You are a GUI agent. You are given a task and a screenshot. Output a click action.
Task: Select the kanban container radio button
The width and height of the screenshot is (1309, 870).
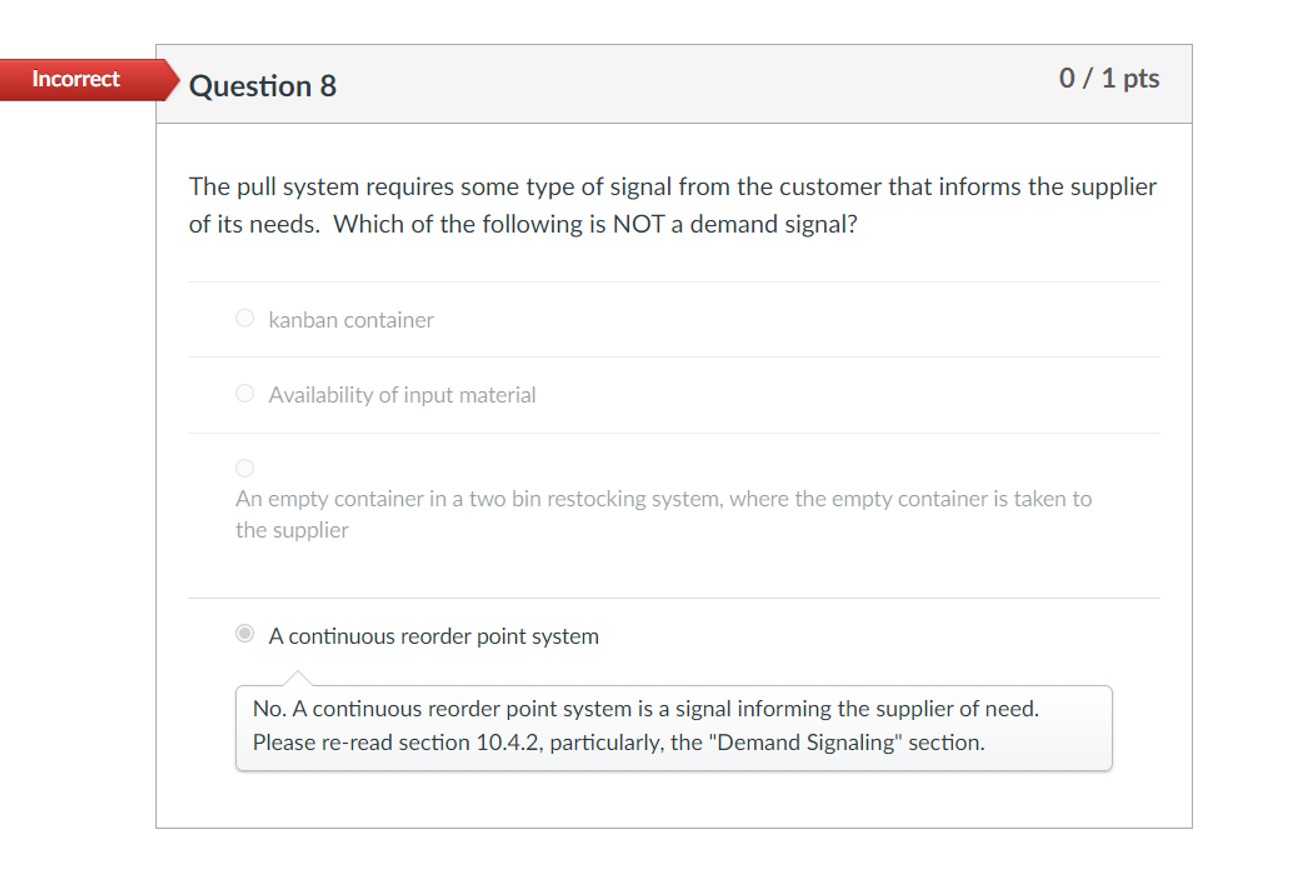[x=244, y=317]
